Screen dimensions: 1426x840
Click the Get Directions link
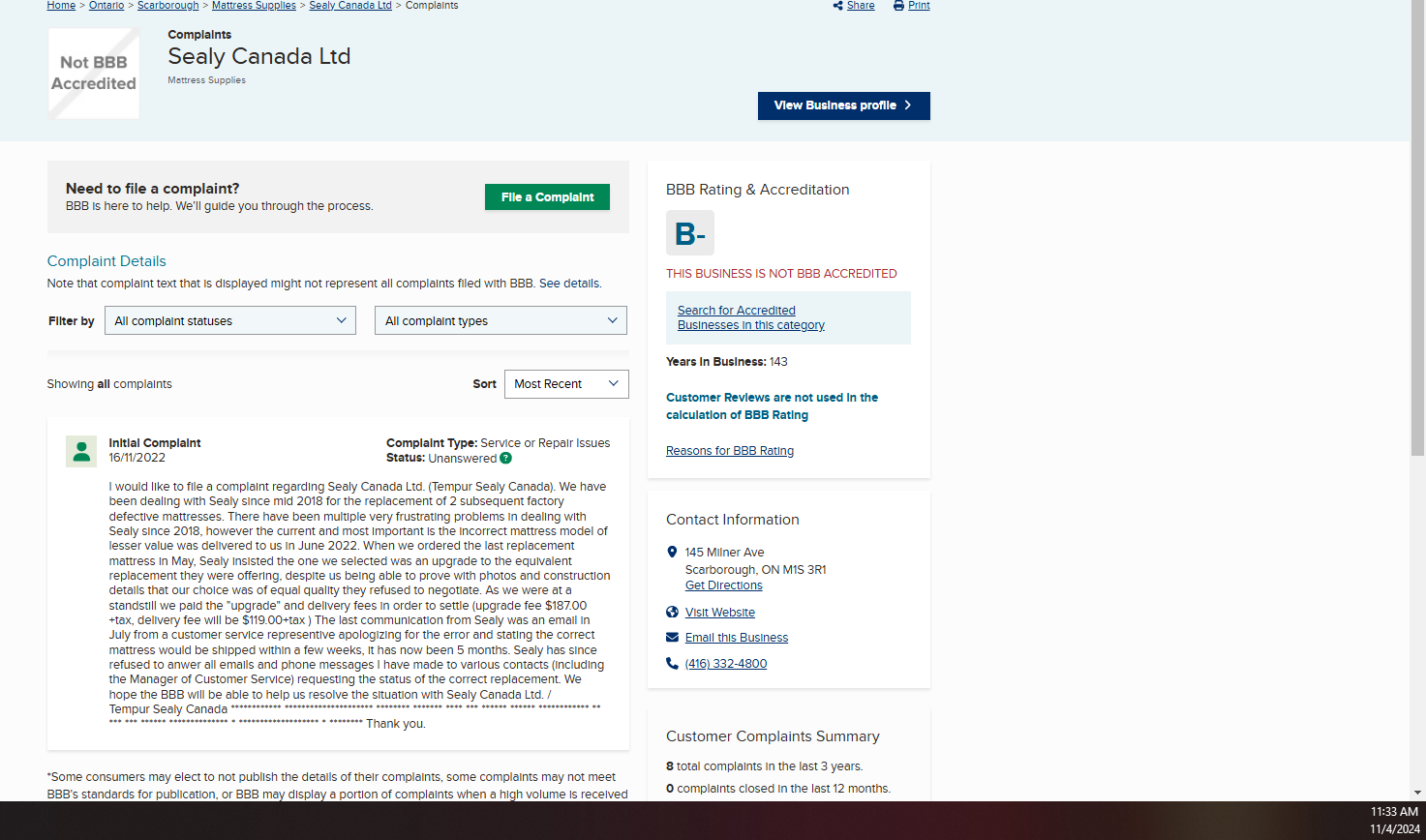[724, 585]
